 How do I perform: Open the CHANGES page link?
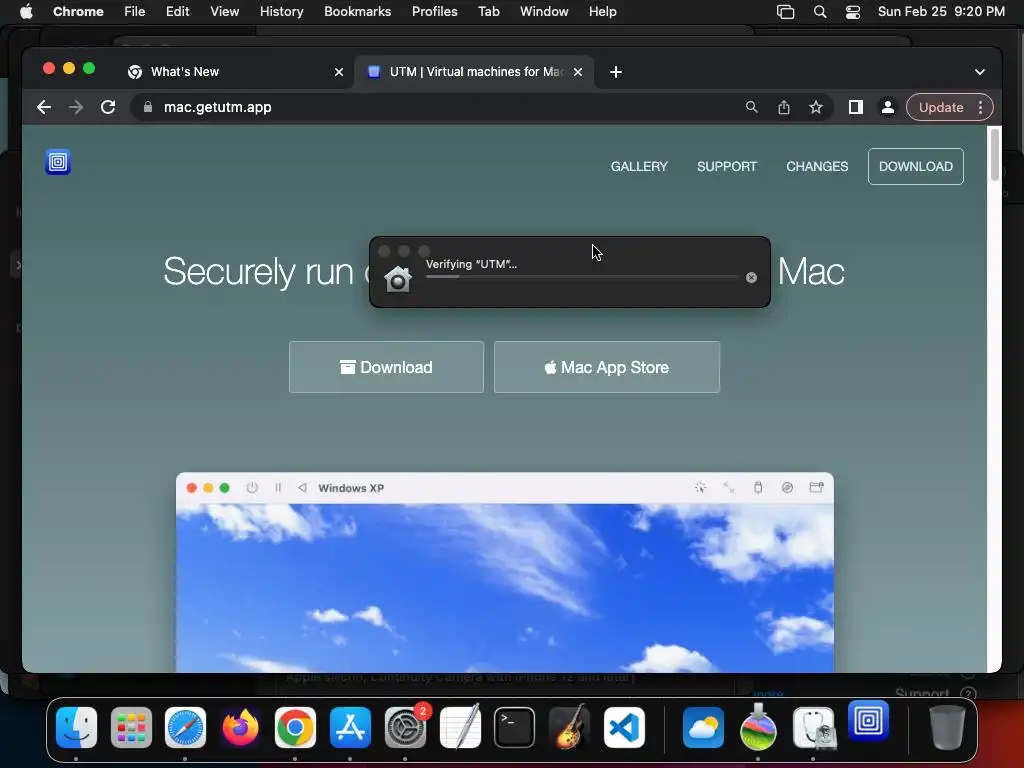pos(817,167)
